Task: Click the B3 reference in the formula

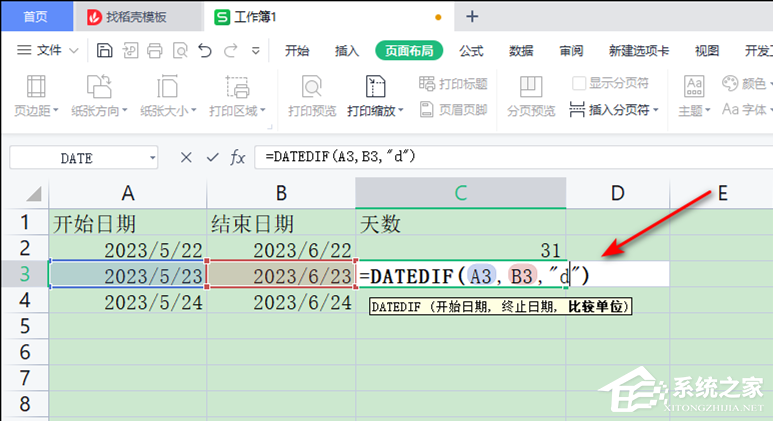Action: click(522, 276)
